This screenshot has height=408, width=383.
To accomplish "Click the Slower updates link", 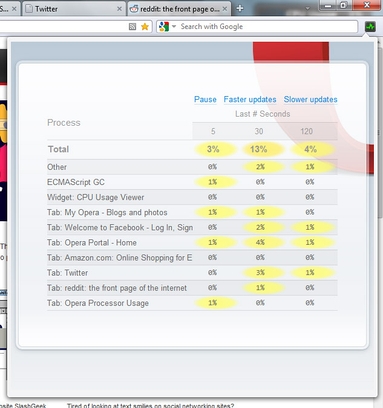I will tap(310, 99).
